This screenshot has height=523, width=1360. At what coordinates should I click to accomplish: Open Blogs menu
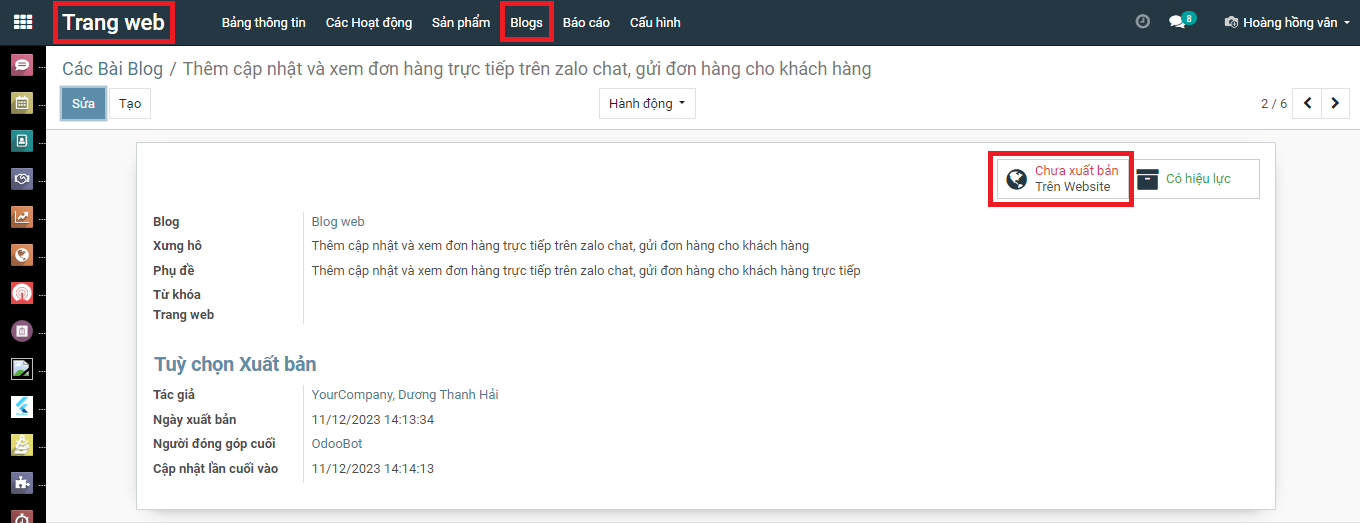pos(526,22)
